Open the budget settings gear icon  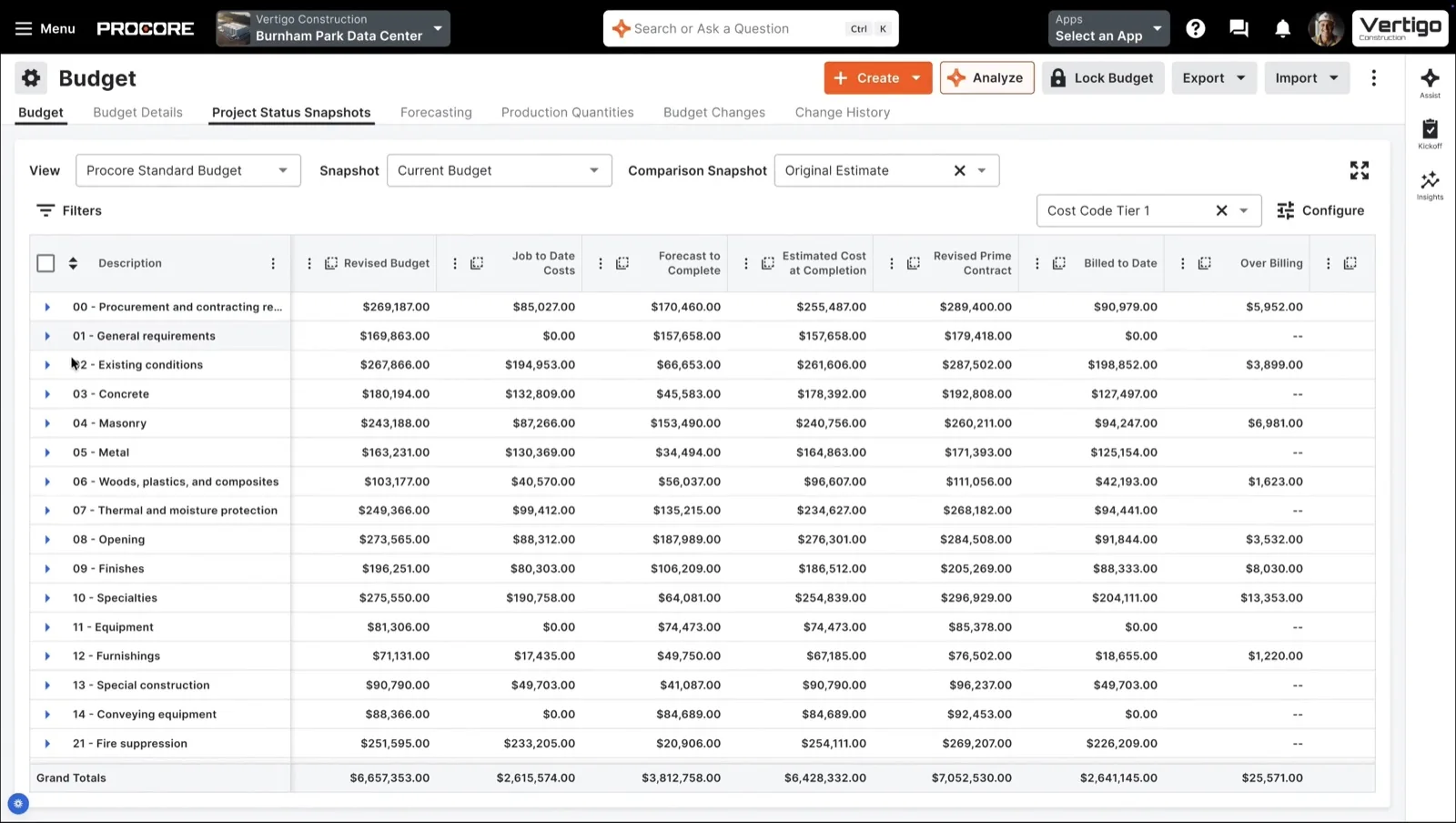[x=31, y=78]
